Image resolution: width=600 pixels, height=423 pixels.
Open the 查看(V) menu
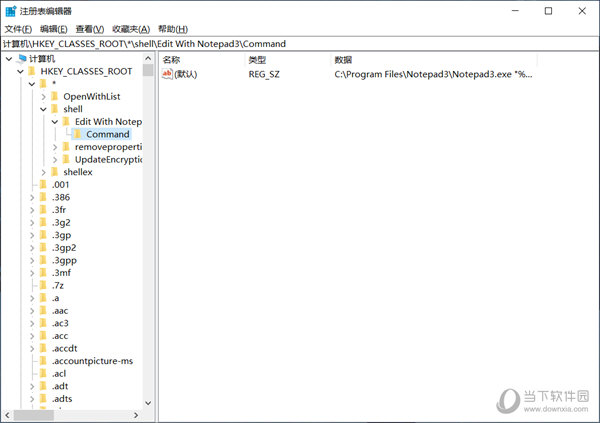coord(90,29)
